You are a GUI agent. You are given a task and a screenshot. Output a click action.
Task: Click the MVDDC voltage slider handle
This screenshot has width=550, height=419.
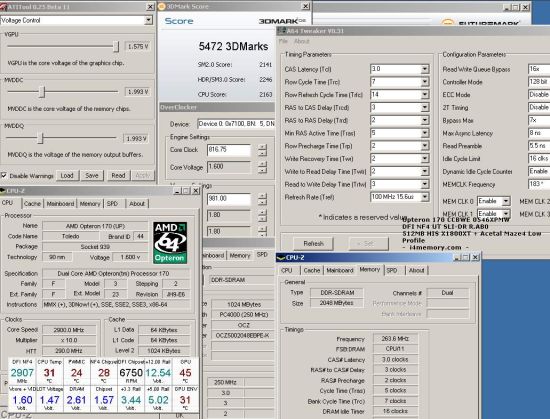tap(42, 92)
